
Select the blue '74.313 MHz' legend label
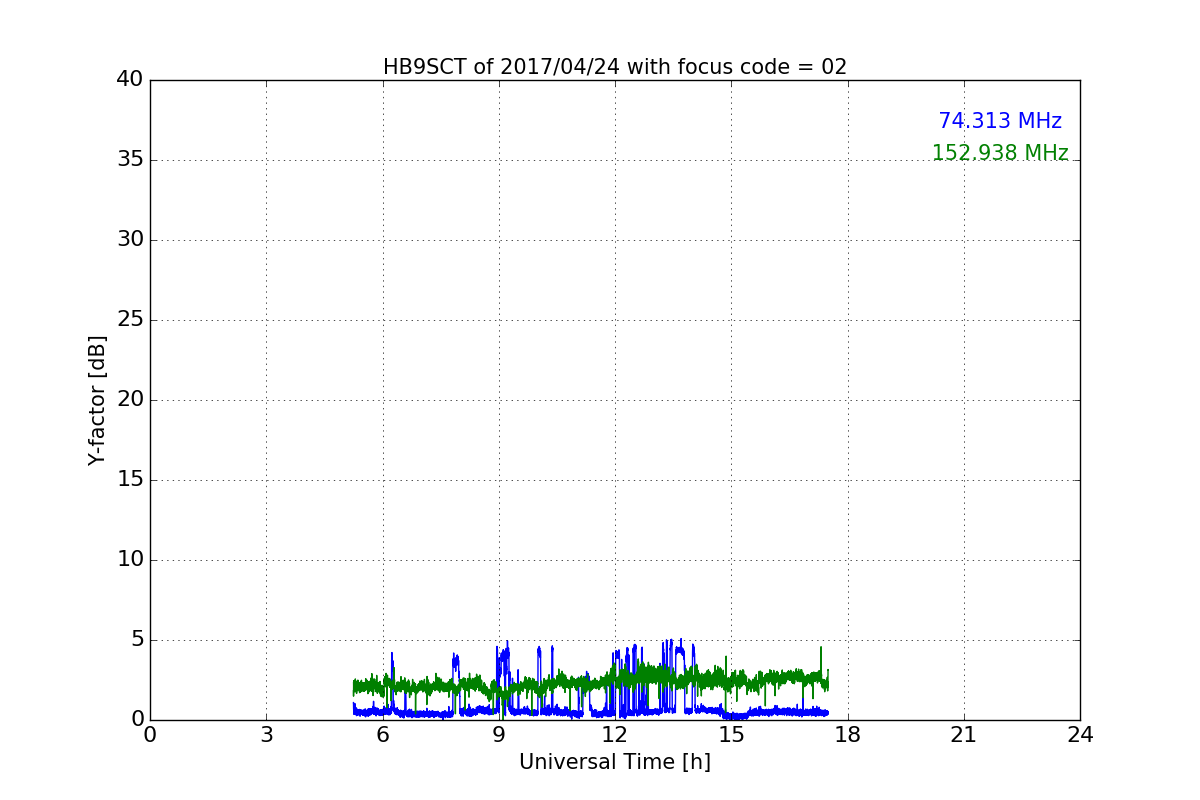point(1000,121)
